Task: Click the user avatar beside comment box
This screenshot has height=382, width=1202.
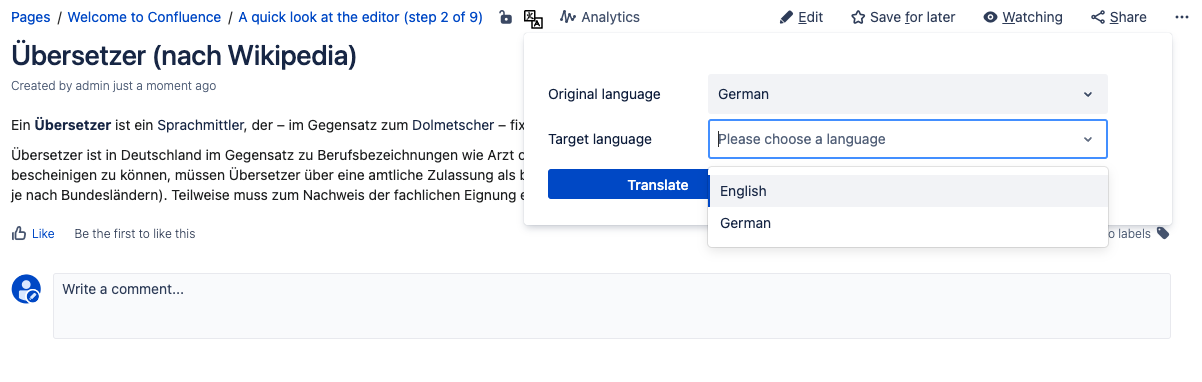Action: 26,290
